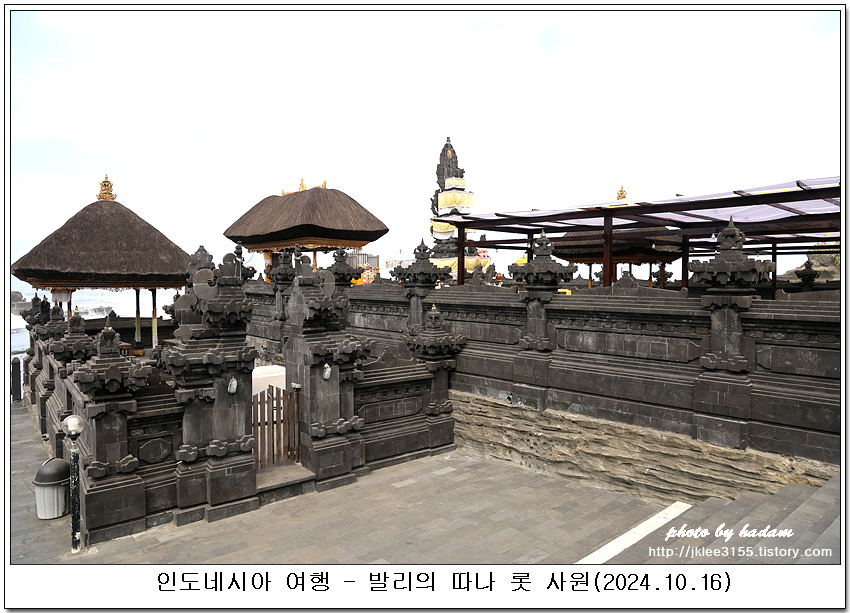Click the Tanah Lot temple photo
The image size is (850, 613).
(x=426, y=287)
